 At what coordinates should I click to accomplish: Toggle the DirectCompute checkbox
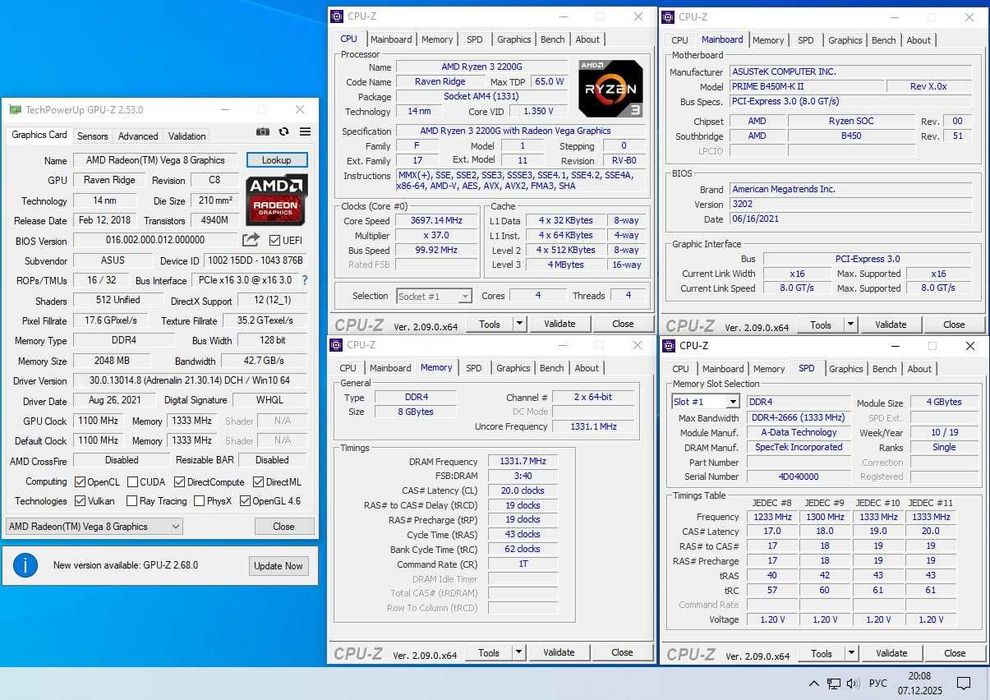tap(179, 482)
